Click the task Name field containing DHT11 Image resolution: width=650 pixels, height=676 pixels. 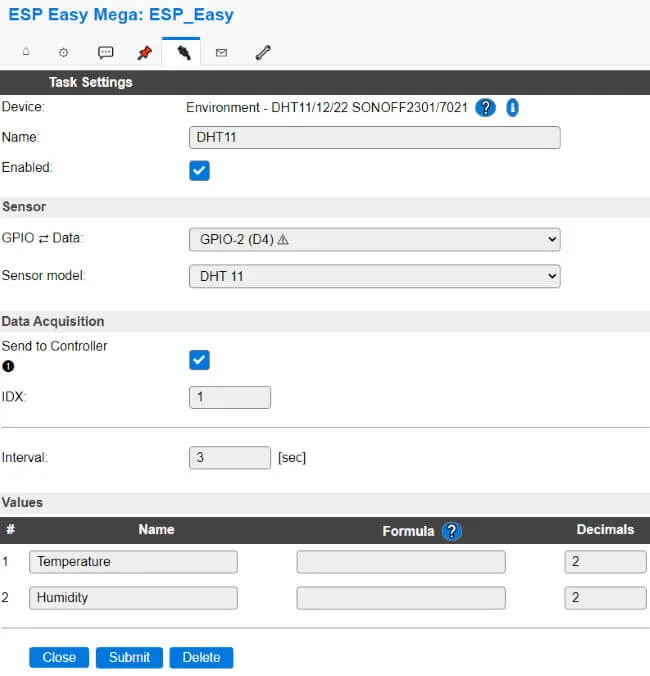pos(374,138)
